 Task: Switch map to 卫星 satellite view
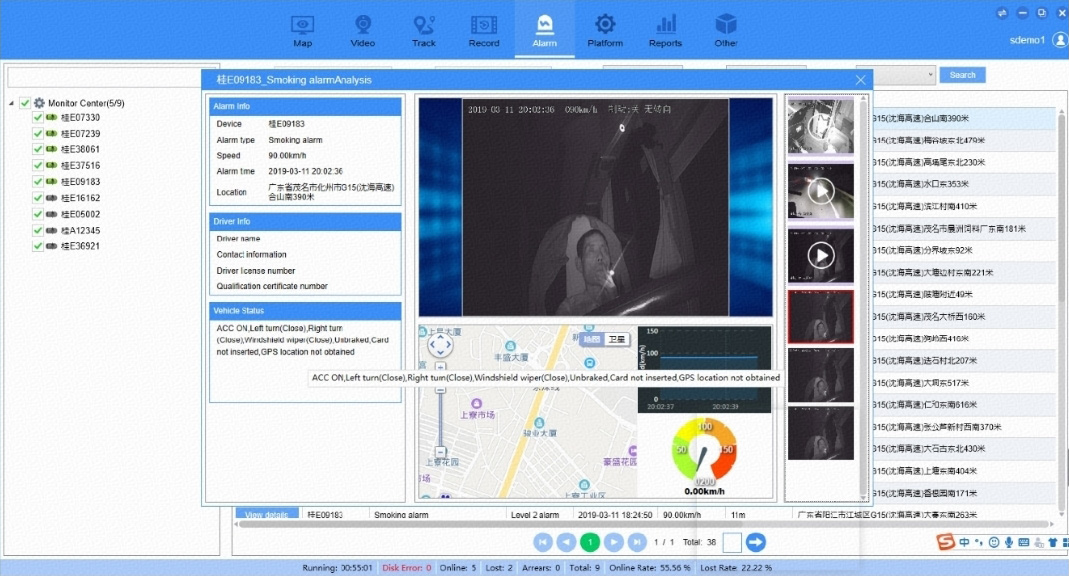(617, 339)
